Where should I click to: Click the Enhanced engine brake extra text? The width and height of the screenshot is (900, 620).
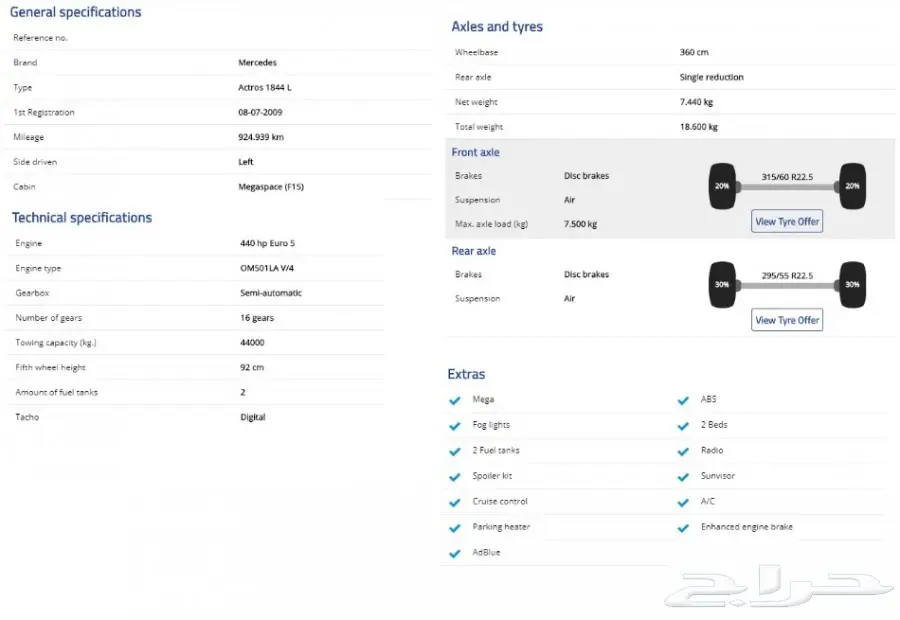(x=746, y=527)
